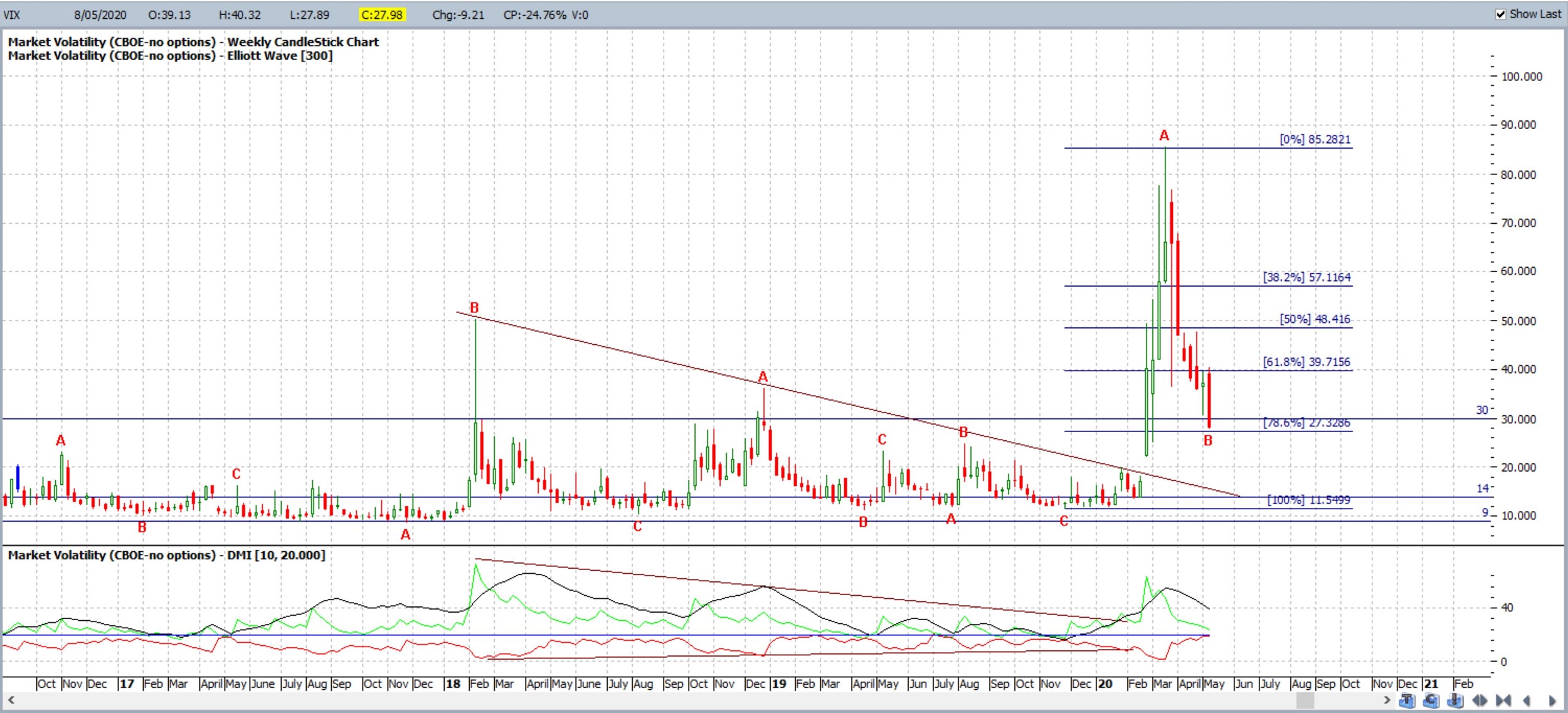The image size is (1568, 713).
Task: Click the folder icon marked T
Action: [x=1407, y=700]
